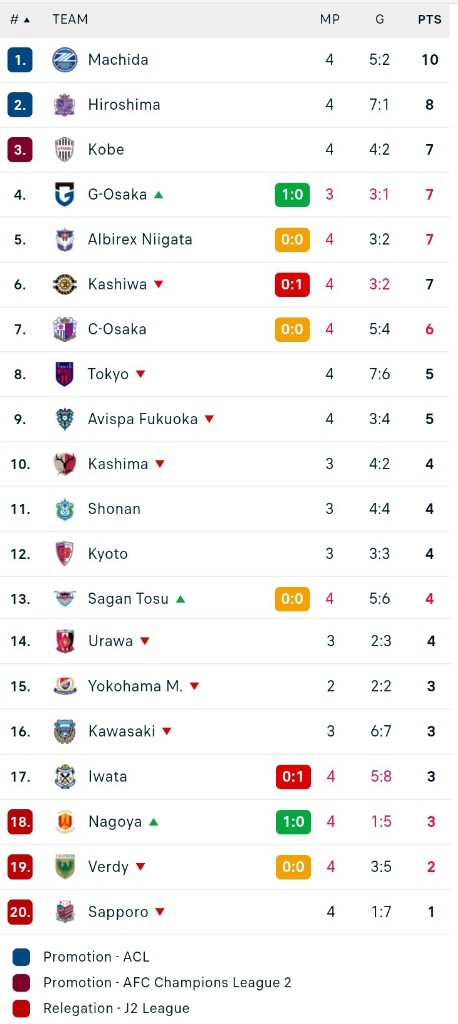This screenshot has width=458, height=1024.
Task: Click the G goals column header
Action: point(380,20)
